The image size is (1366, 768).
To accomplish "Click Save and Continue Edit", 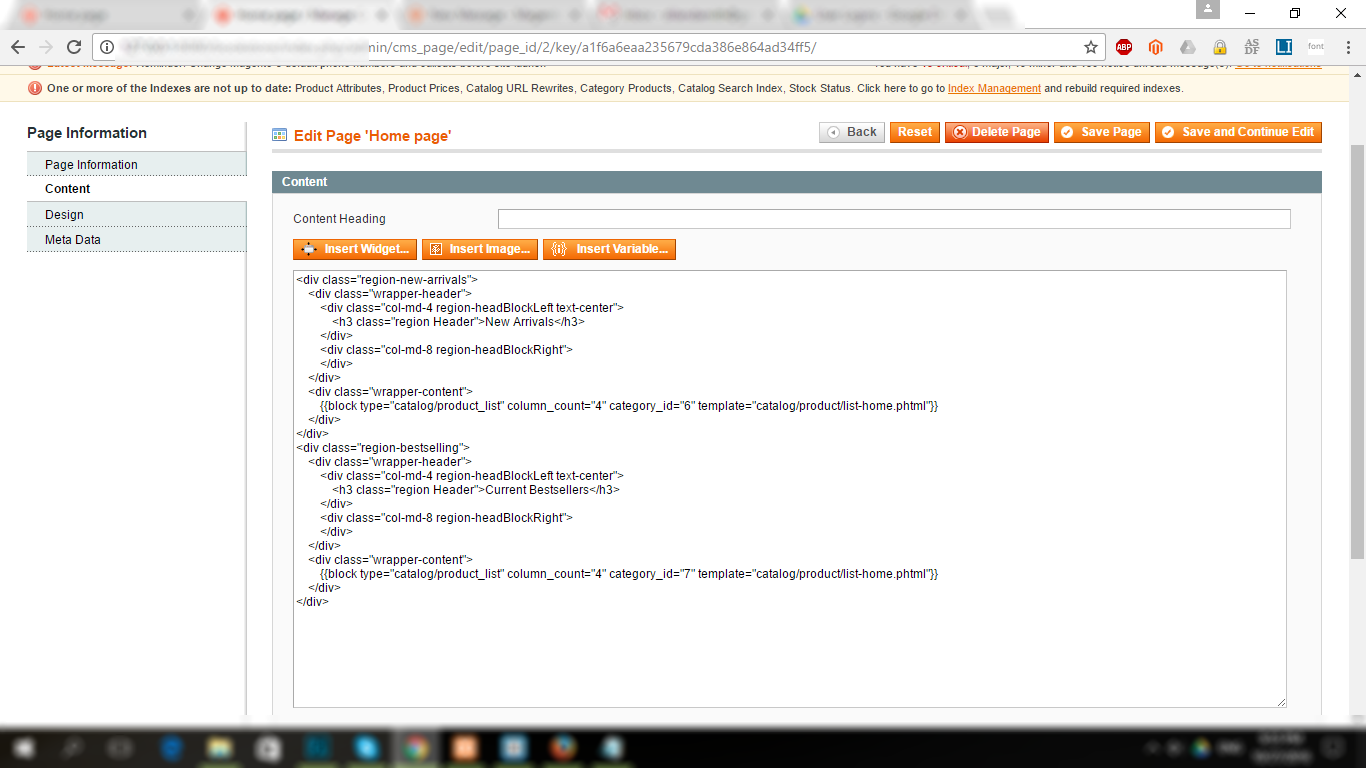I will click(1238, 132).
